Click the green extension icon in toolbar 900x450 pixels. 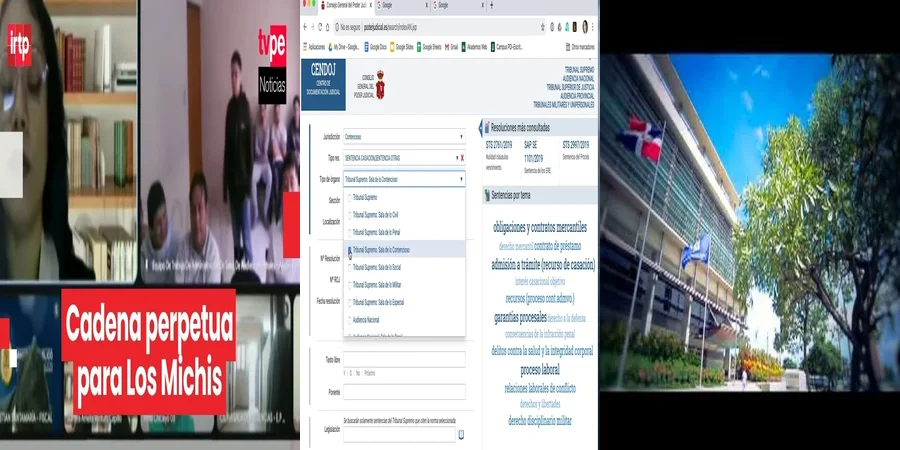click(x=567, y=27)
